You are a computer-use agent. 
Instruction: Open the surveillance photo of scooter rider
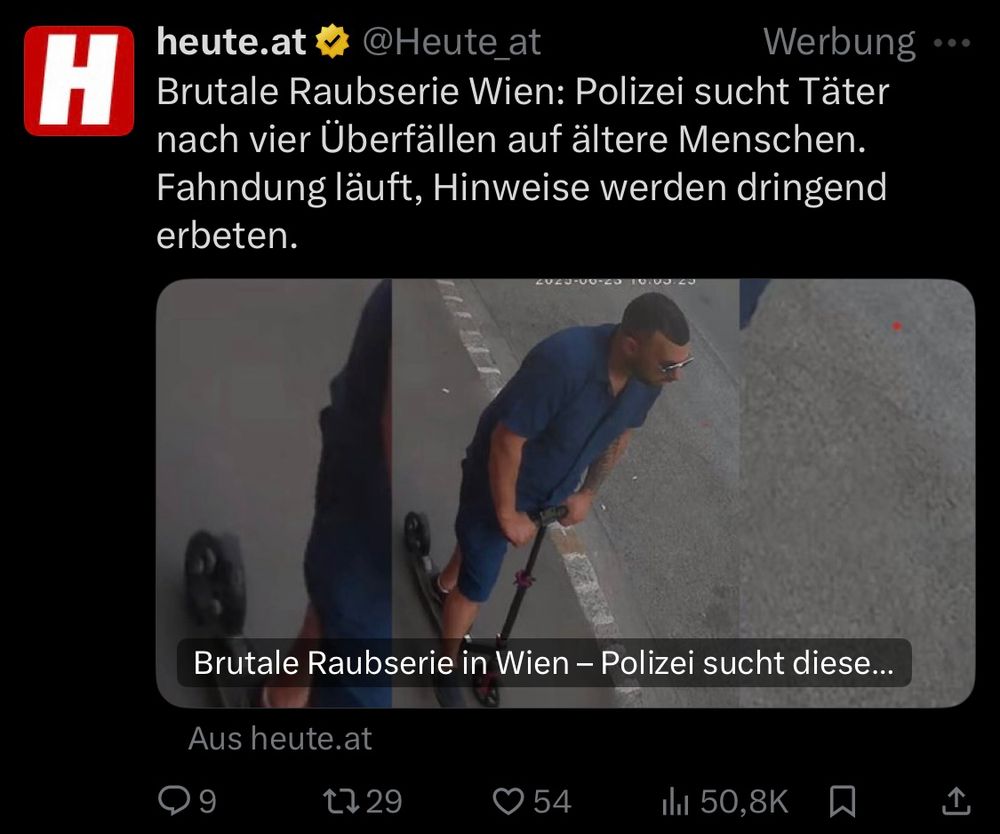tap(566, 493)
